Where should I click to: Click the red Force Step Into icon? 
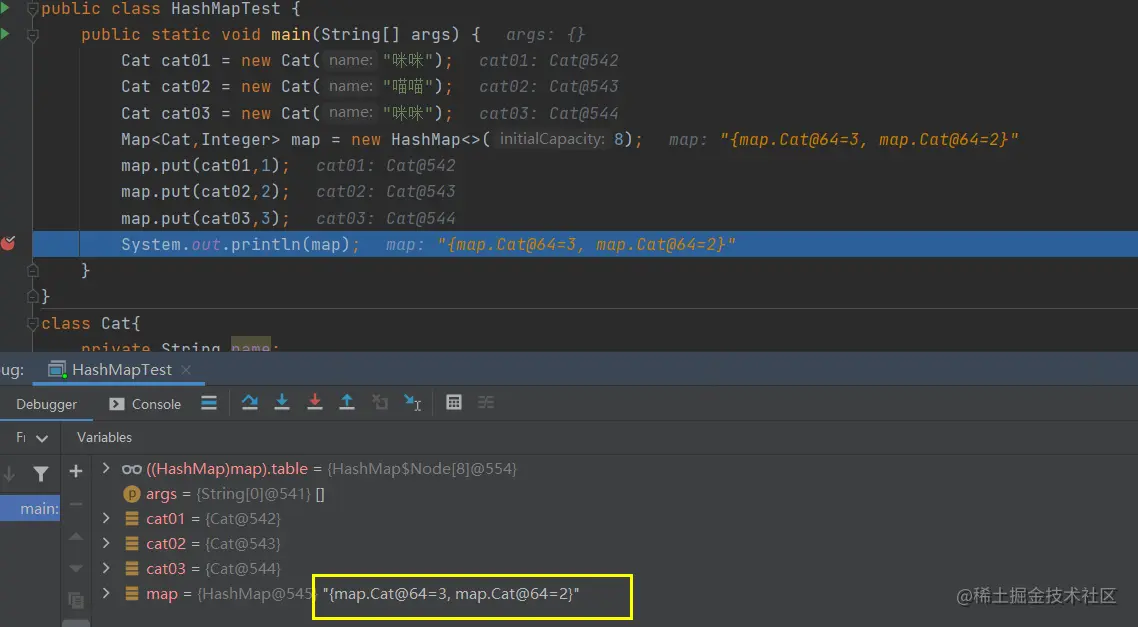coord(314,403)
